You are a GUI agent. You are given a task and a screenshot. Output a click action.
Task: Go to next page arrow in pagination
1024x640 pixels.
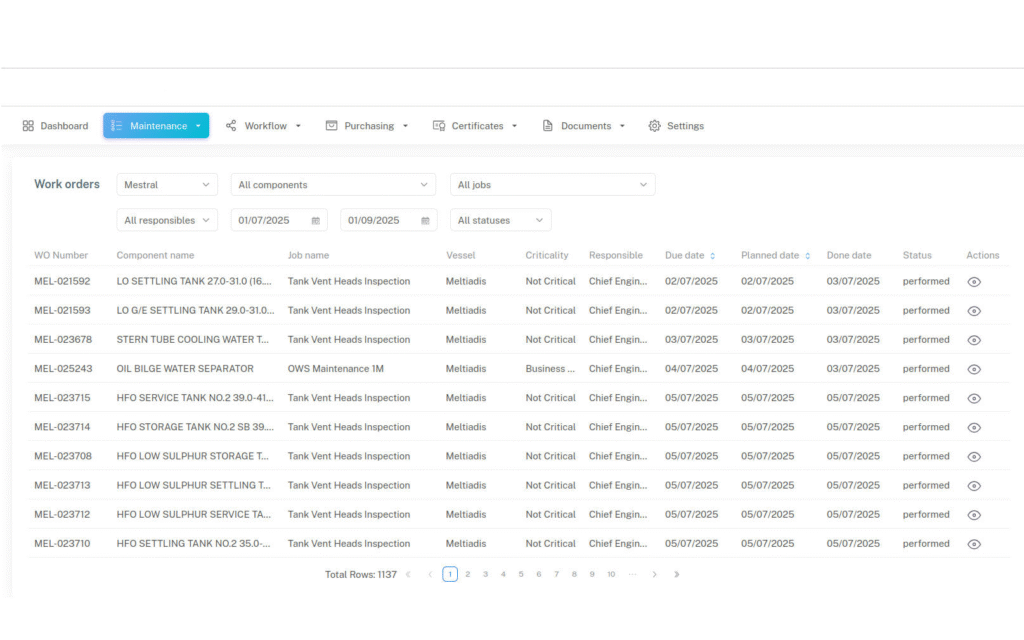[x=655, y=574]
